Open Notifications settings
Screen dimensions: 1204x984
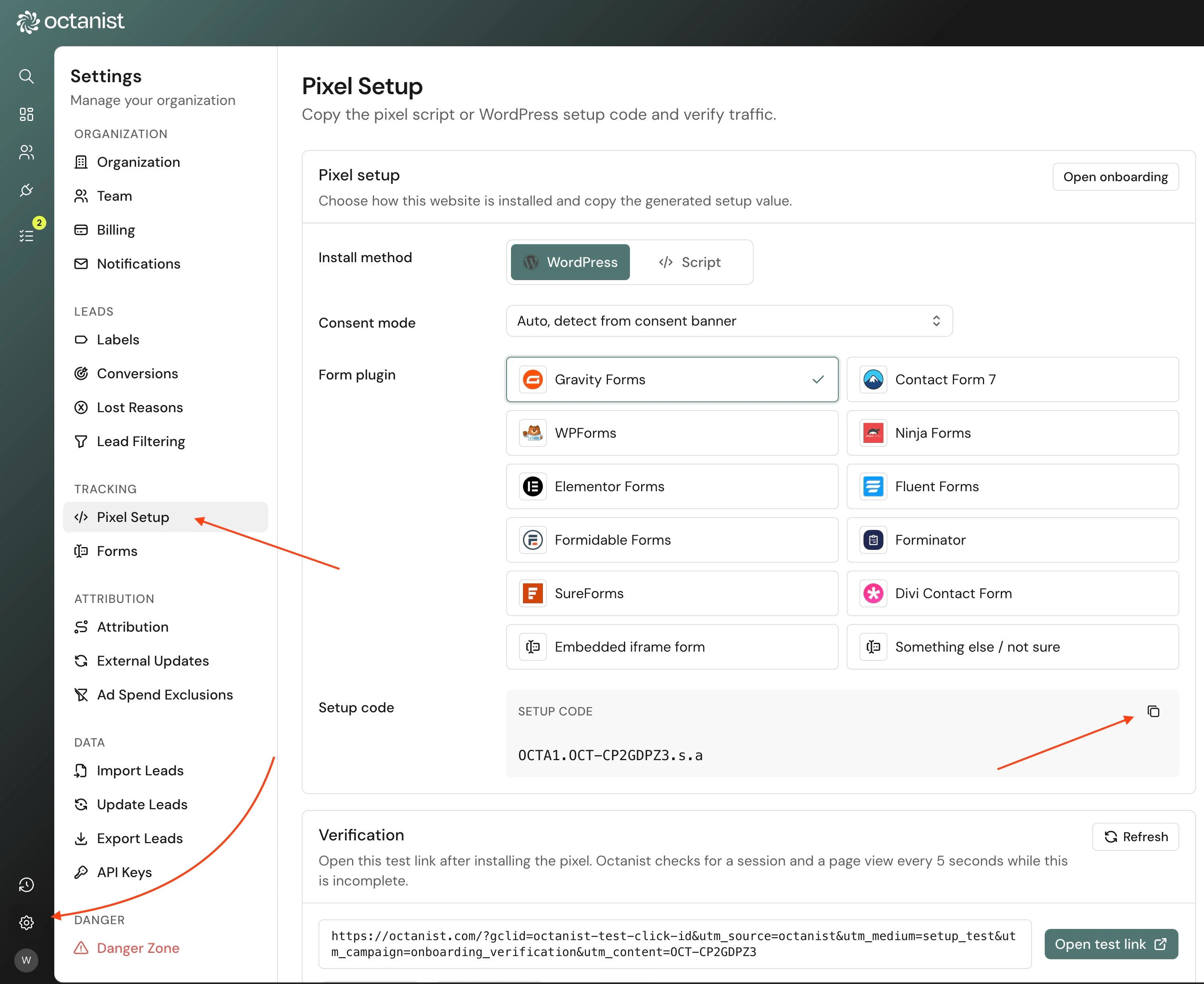click(x=165, y=264)
